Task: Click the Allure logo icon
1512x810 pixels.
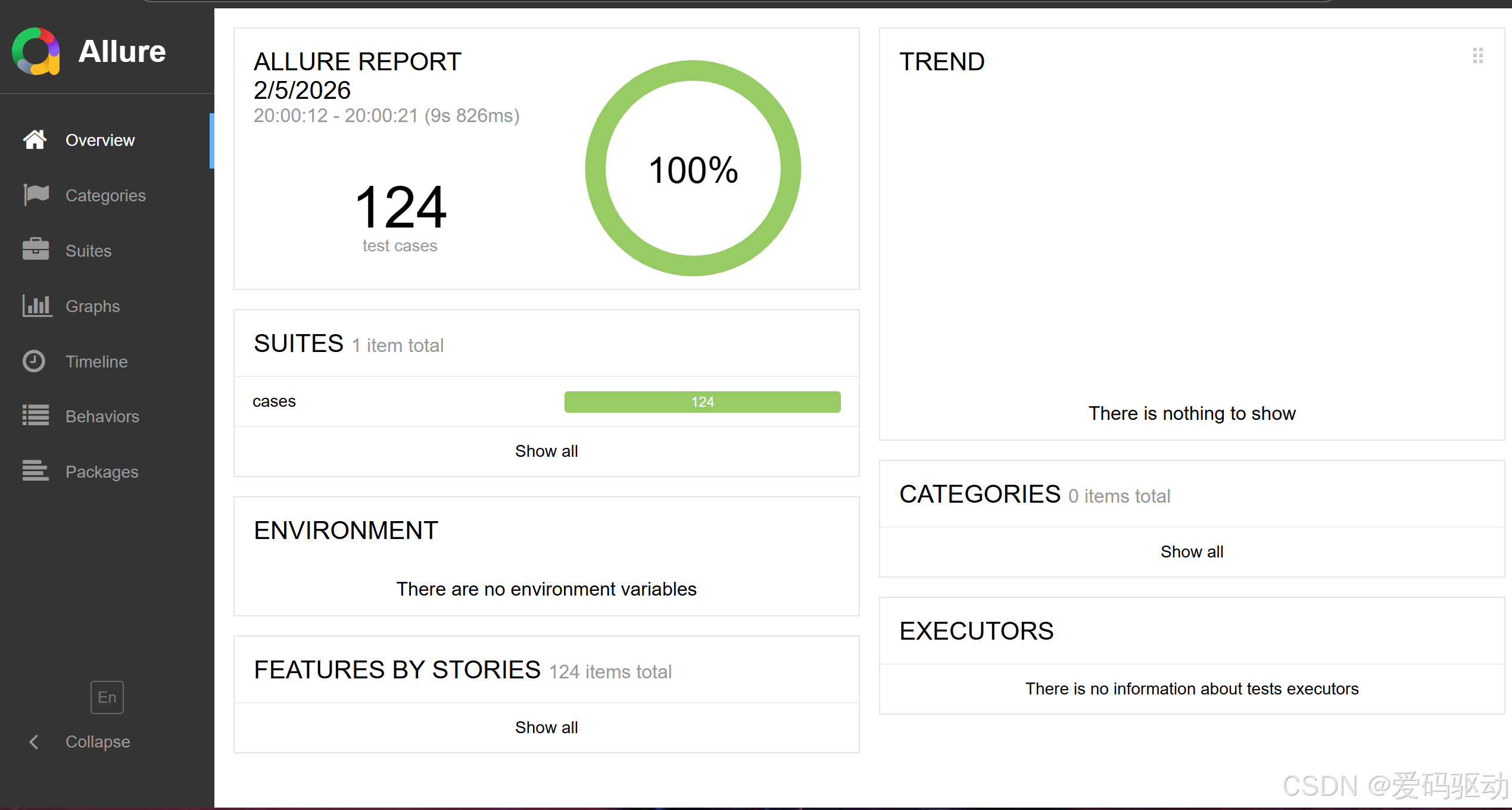Action: [36, 51]
